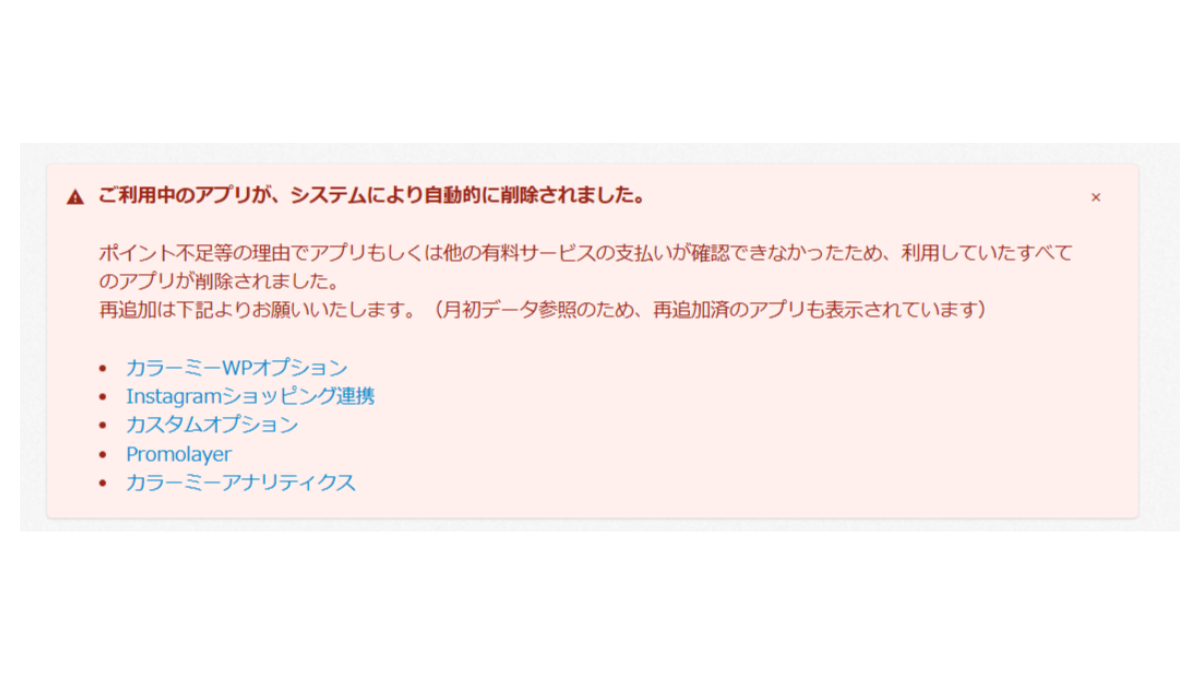Screen dimensions: 1200x675
Task: Go to the カラーミーアナリティクス link
Action: pyautogui.click(x=241, y=482)
